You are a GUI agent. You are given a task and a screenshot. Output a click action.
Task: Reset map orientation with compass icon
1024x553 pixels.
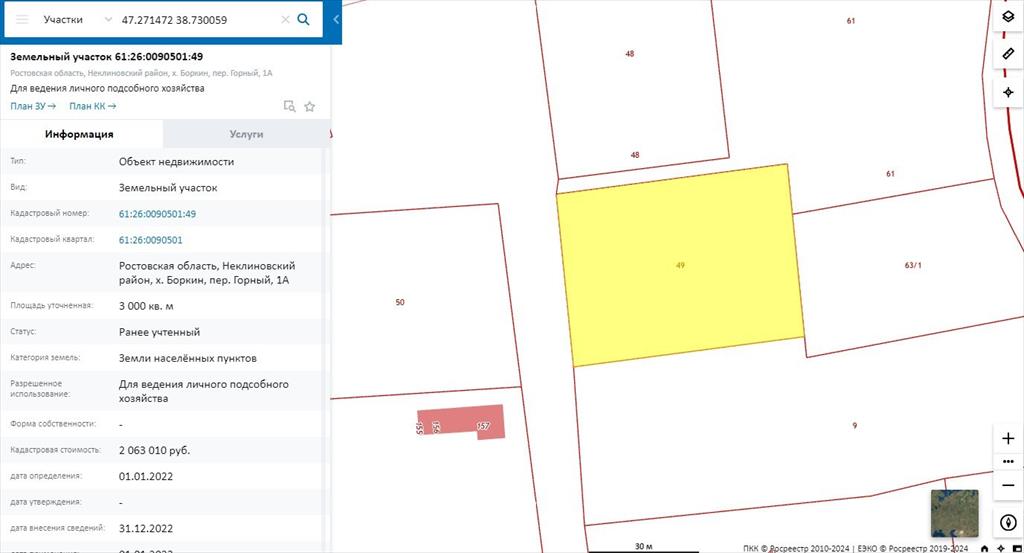(x=1008, y=522)
